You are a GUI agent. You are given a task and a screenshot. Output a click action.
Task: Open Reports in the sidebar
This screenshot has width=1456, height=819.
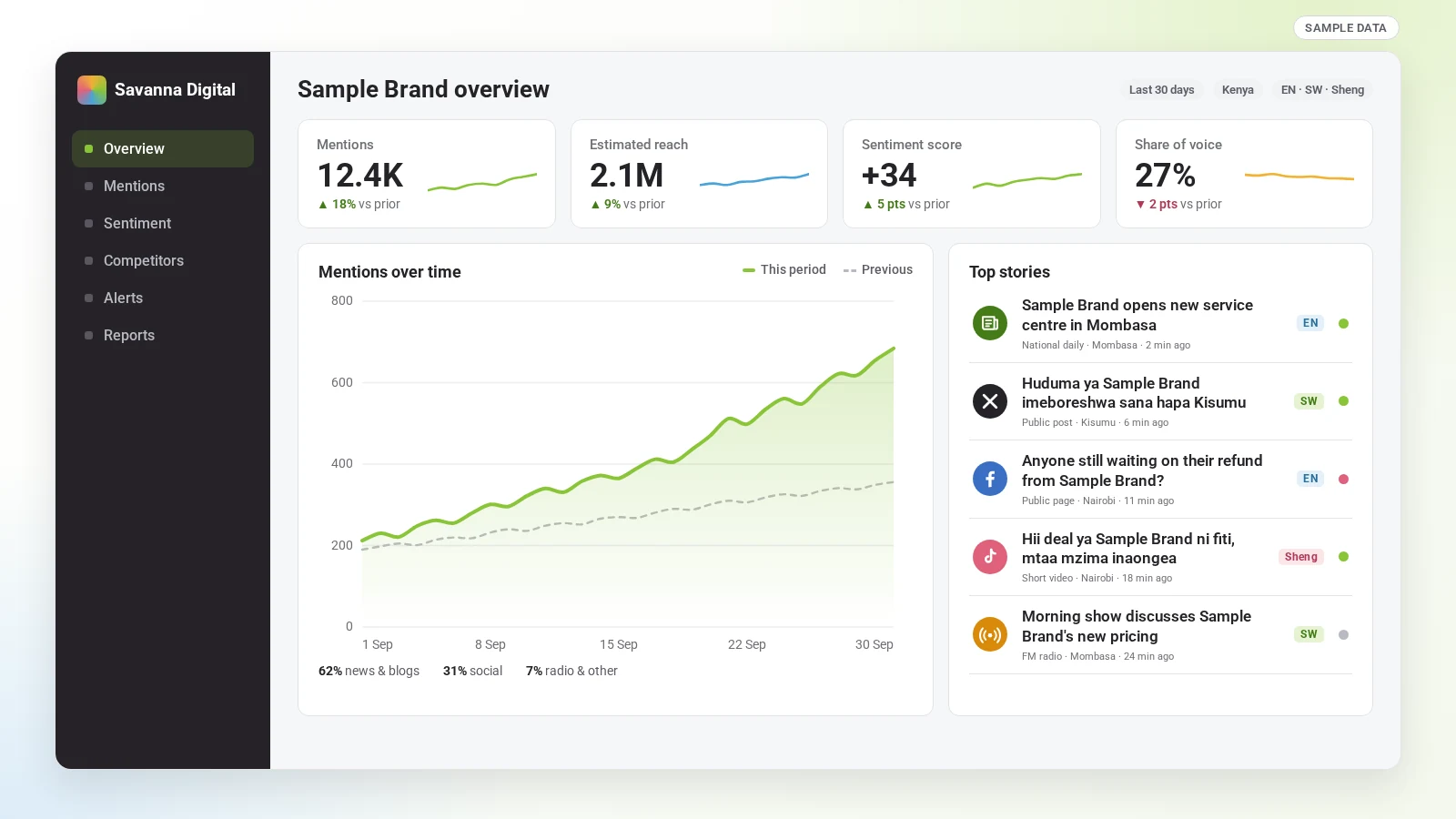tap(163, 335)
